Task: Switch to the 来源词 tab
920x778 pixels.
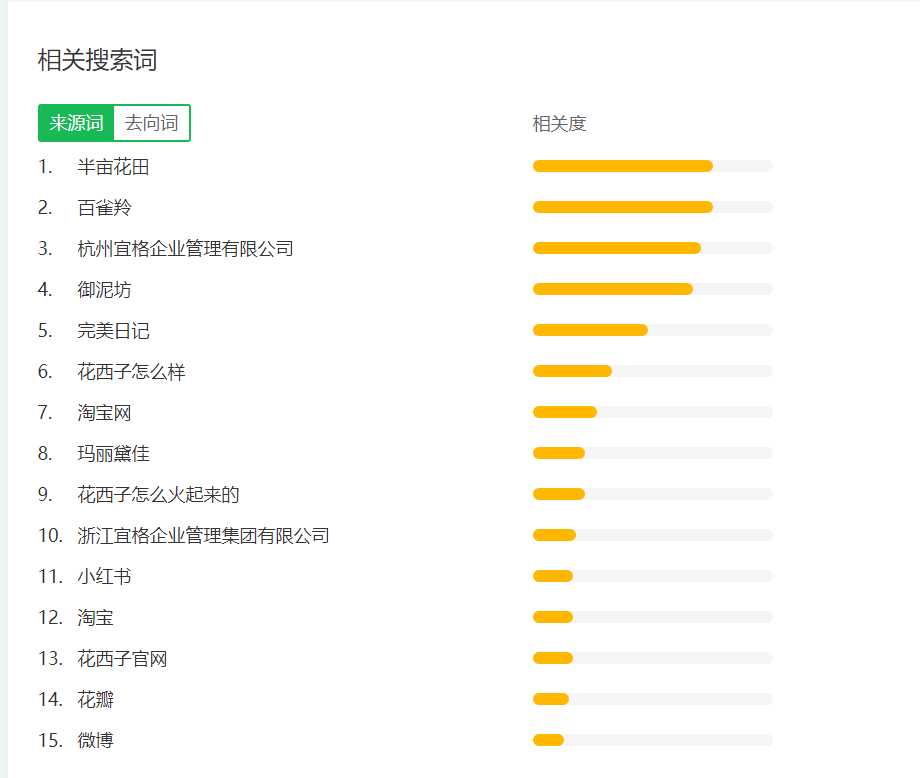Action: (x=76, y=123)
